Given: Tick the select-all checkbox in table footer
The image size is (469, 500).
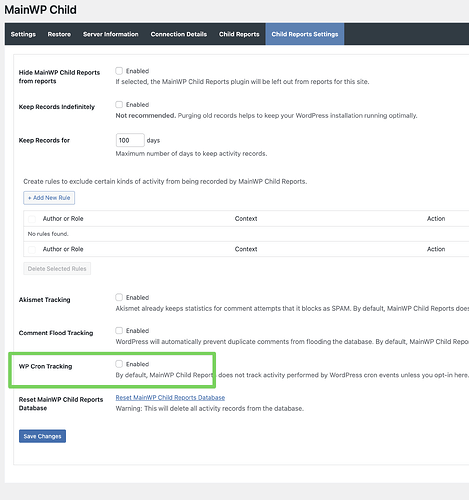Looking at the screenshot, I should (x=32, y=249).
